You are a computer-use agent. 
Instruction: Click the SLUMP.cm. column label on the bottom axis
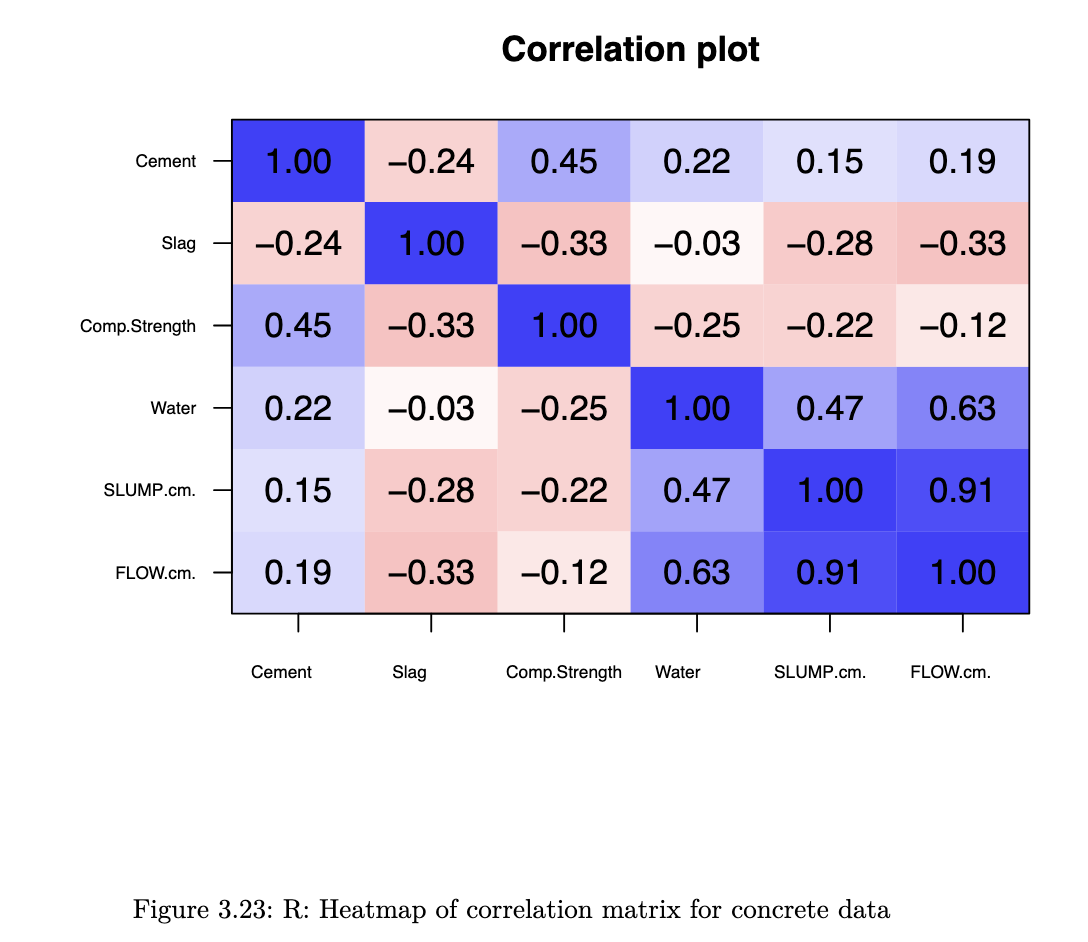[820, 672]
